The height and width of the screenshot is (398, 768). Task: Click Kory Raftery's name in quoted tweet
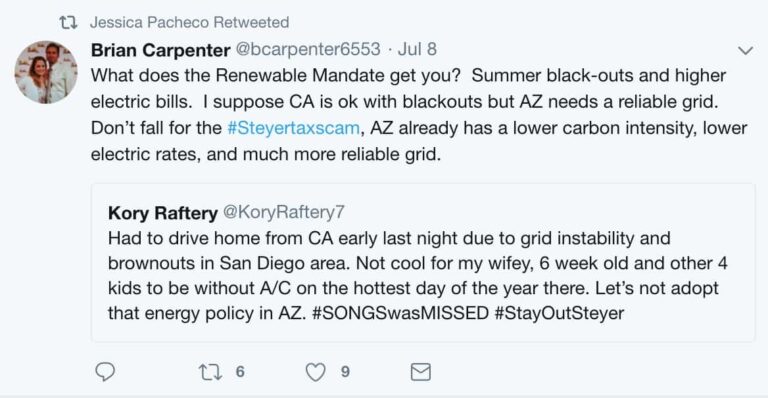pyautogui.click(x=163, y=213)
